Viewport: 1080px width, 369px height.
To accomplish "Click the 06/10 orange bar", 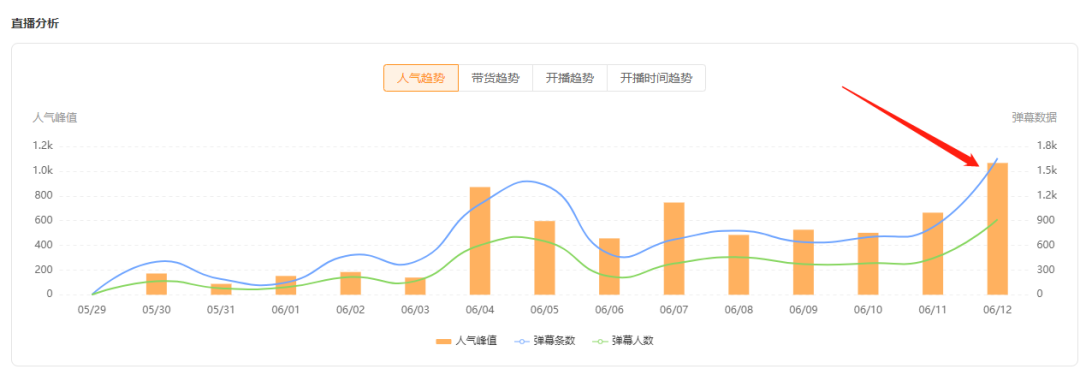I will [868, 264].
